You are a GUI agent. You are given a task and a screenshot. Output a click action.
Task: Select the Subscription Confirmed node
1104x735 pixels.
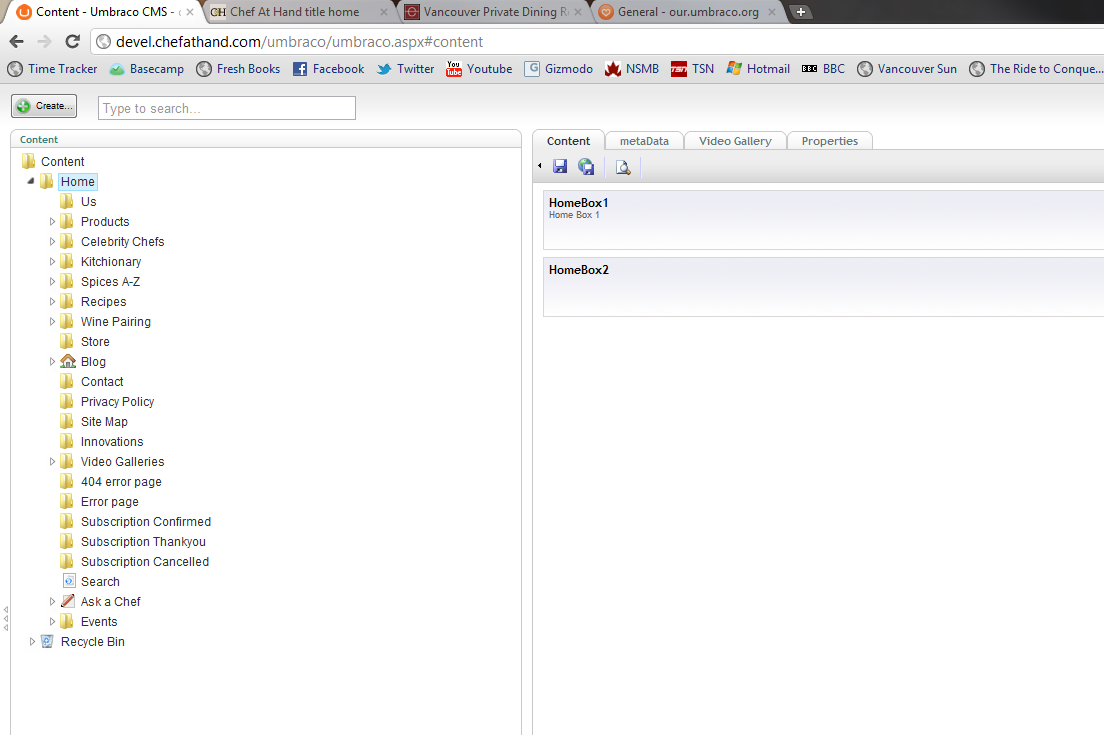146,522
